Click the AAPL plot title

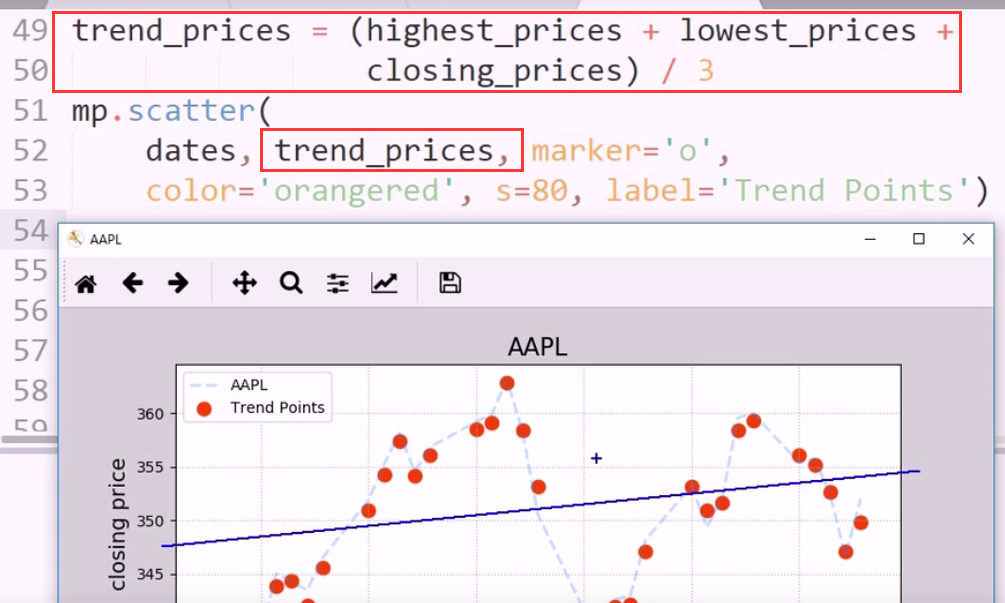(x=537, y=347)
